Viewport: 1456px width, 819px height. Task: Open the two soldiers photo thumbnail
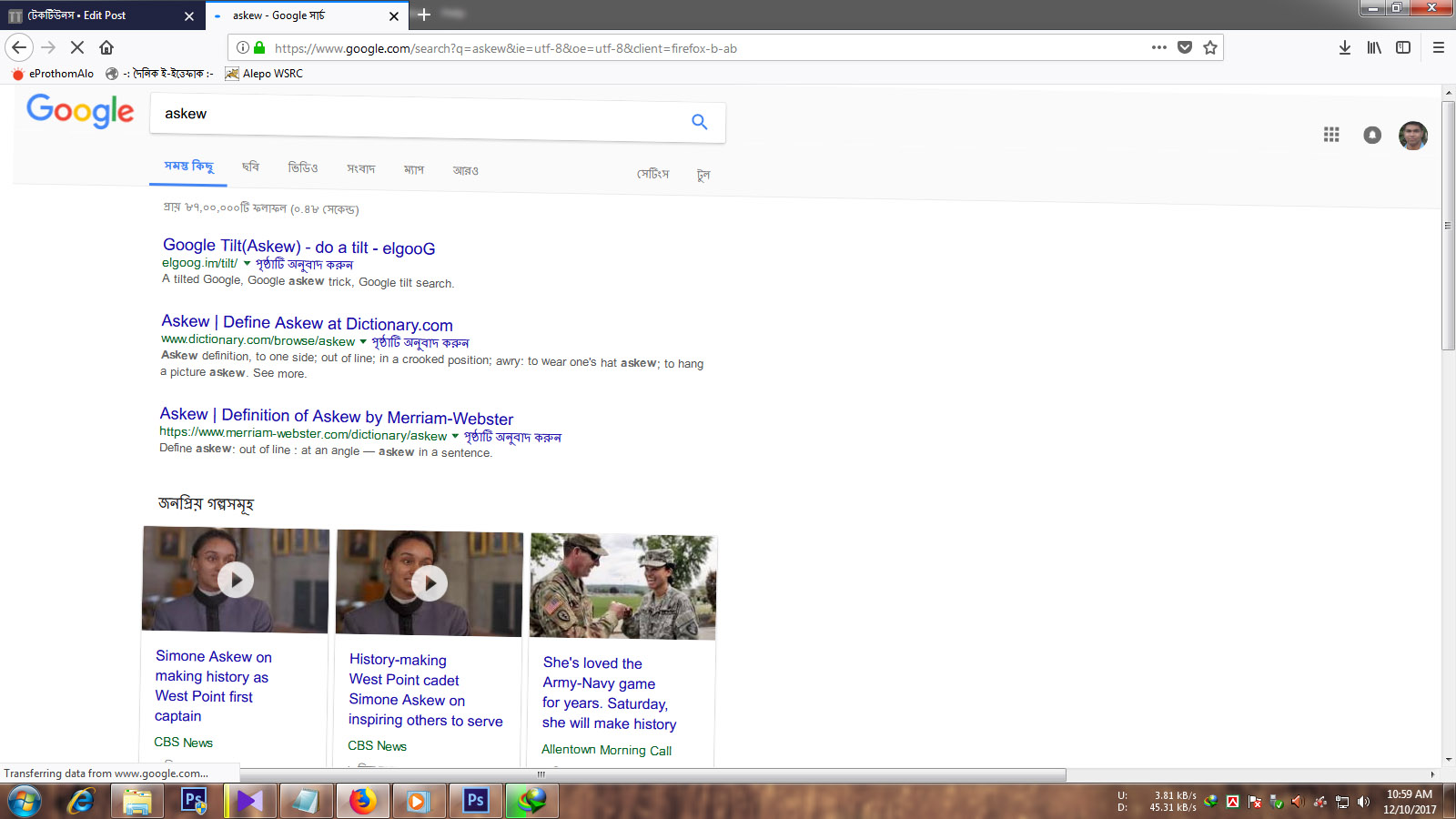[622, 586]
